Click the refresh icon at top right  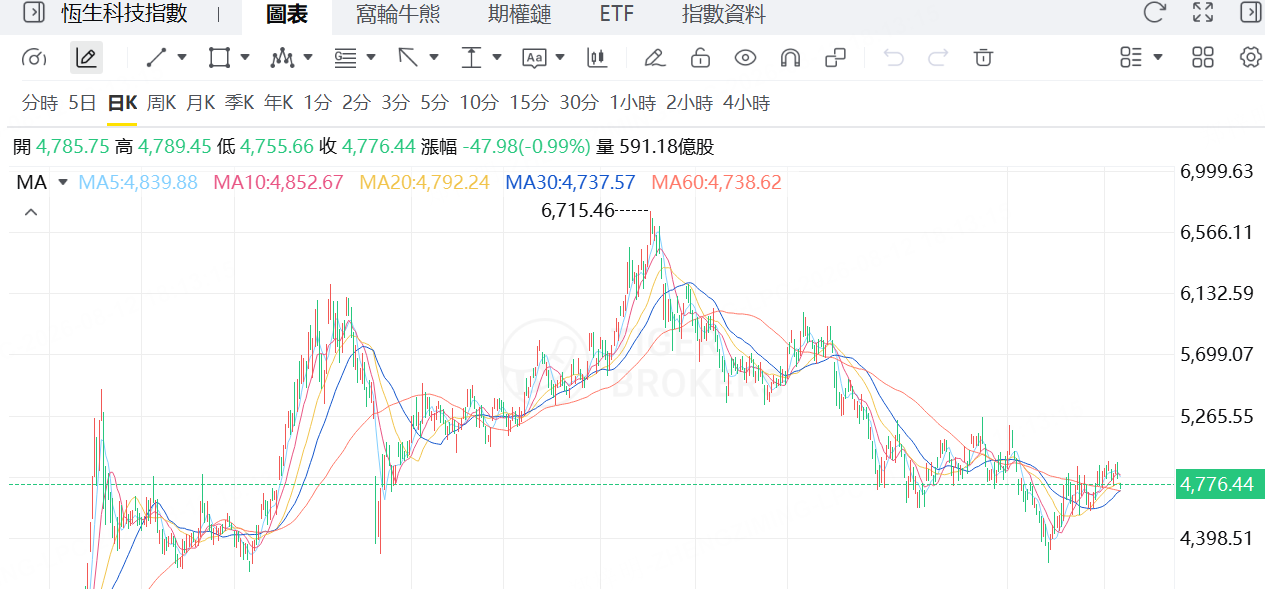pos(1154,13)
